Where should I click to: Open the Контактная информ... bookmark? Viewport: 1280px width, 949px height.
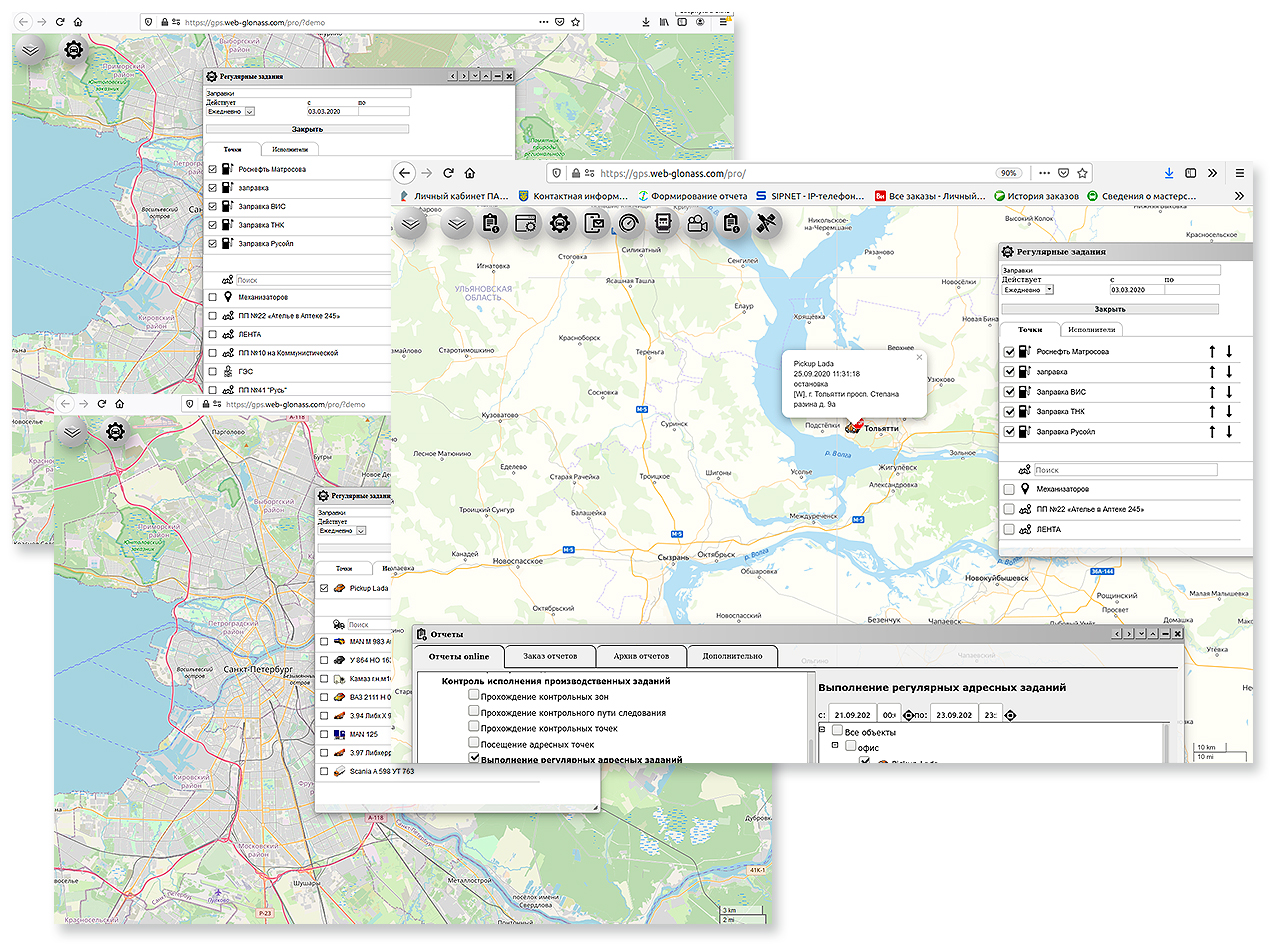tap(574, 196)
